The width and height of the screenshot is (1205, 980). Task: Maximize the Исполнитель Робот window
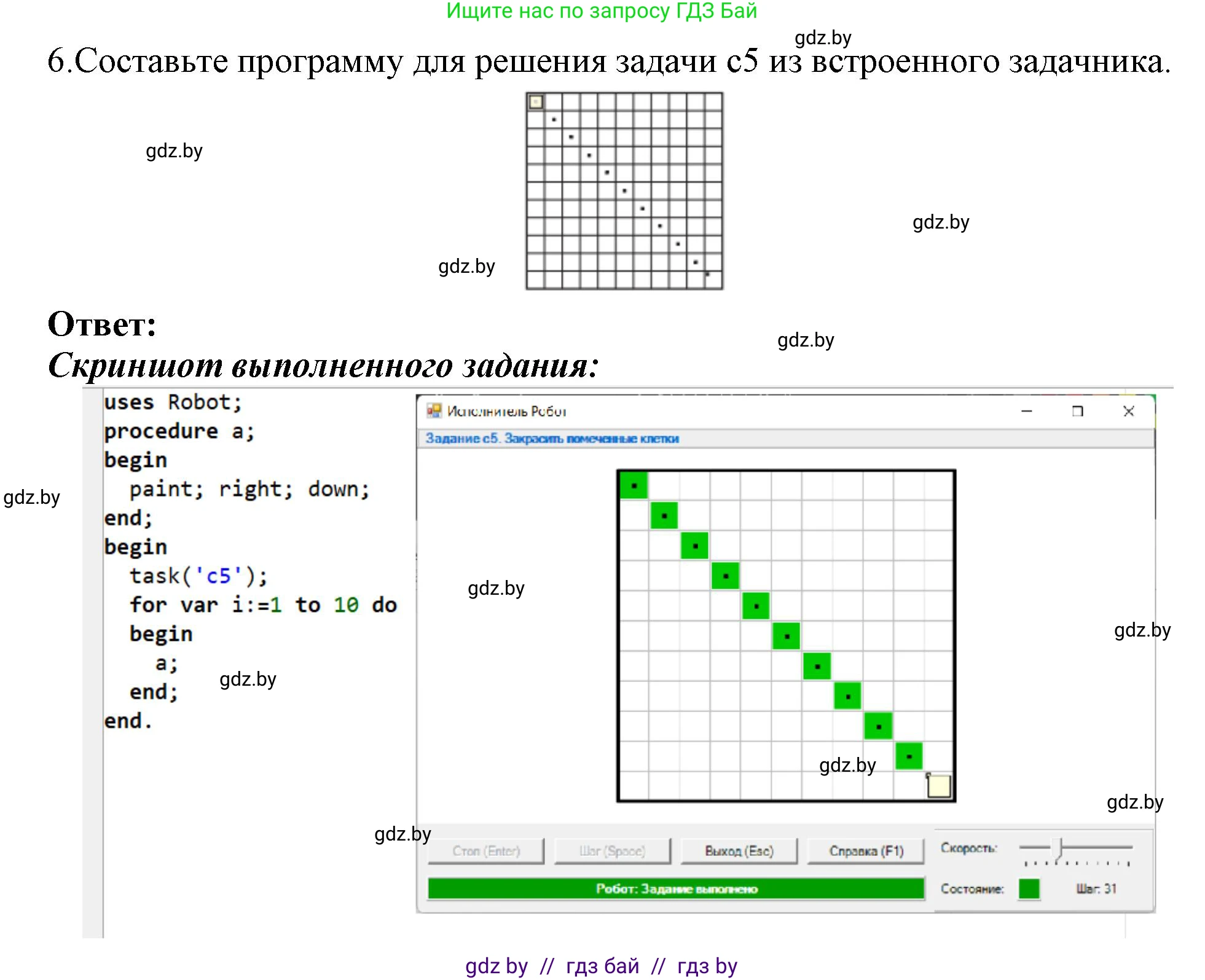pos(1077,411)
